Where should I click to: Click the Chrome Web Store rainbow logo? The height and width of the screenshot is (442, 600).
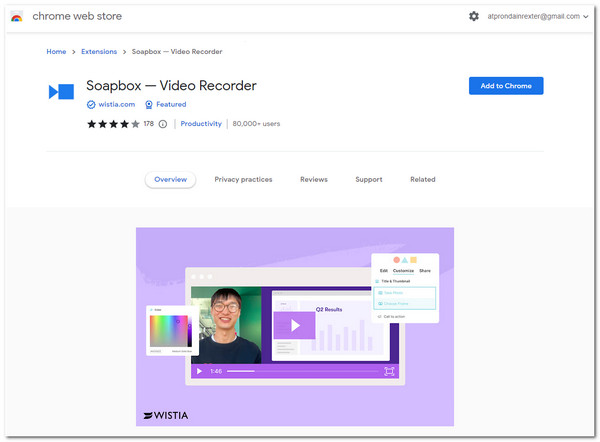16,16
